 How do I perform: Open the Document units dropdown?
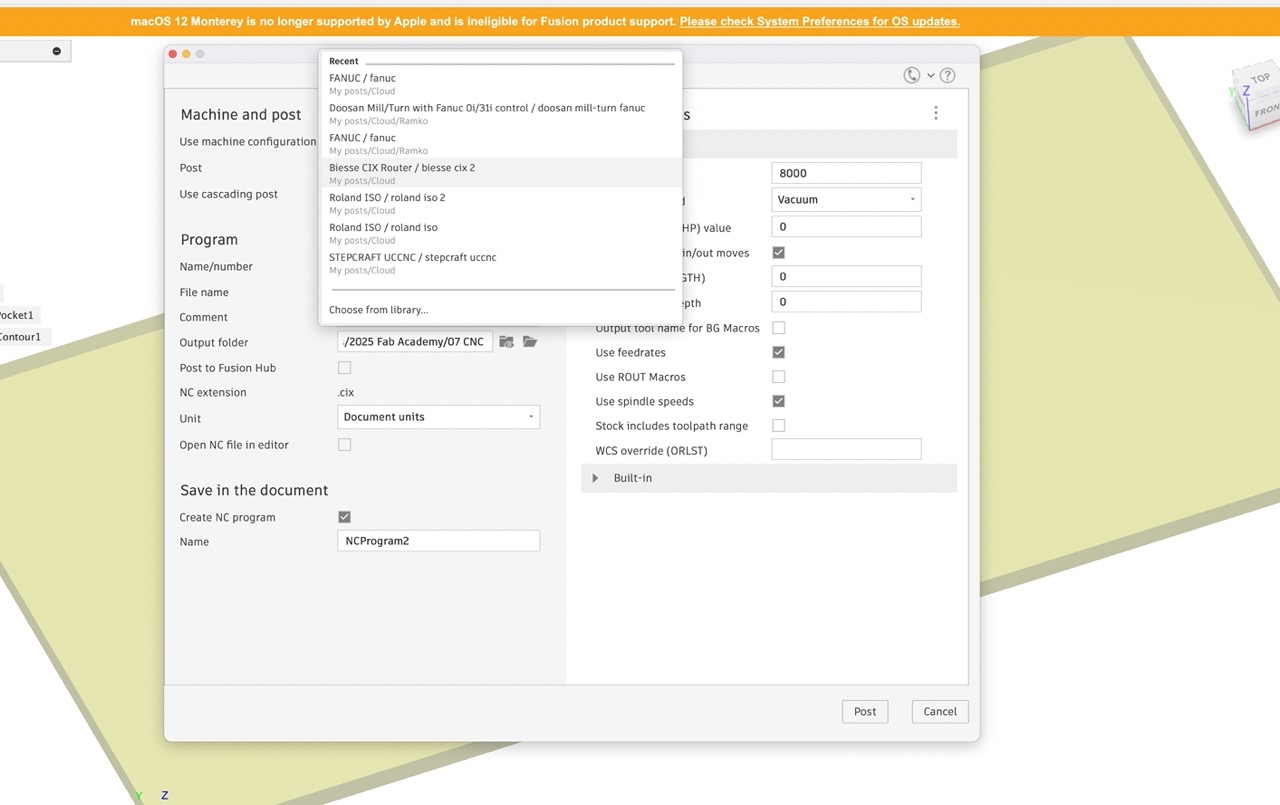[438, 417]
